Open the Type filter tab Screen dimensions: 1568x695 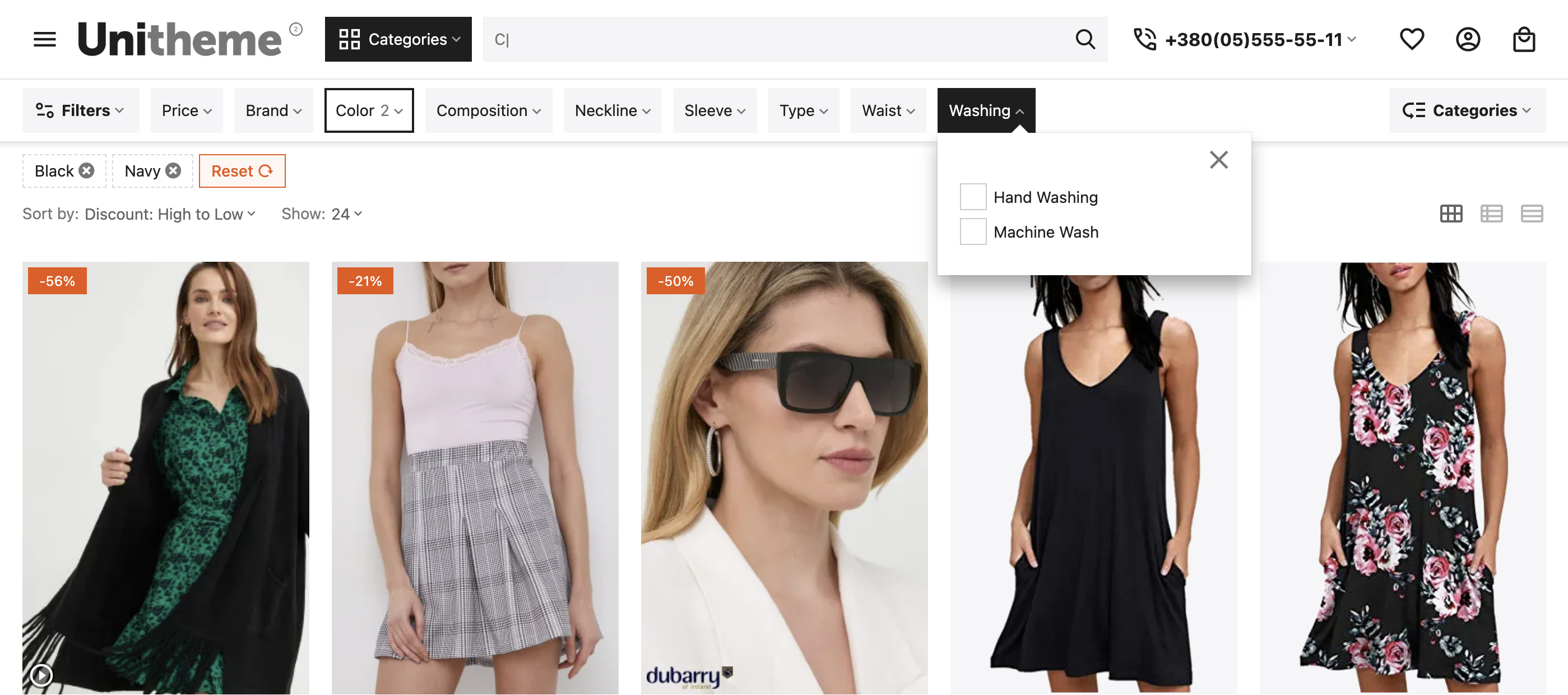pos(804,110)
